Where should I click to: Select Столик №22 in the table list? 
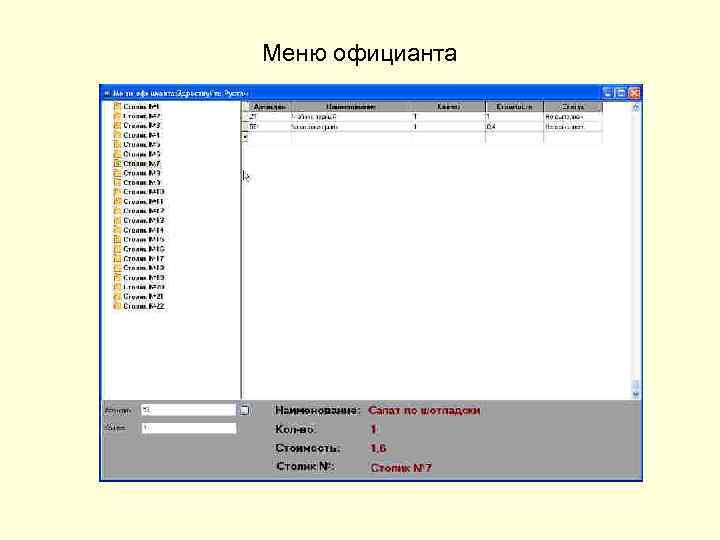144,306
